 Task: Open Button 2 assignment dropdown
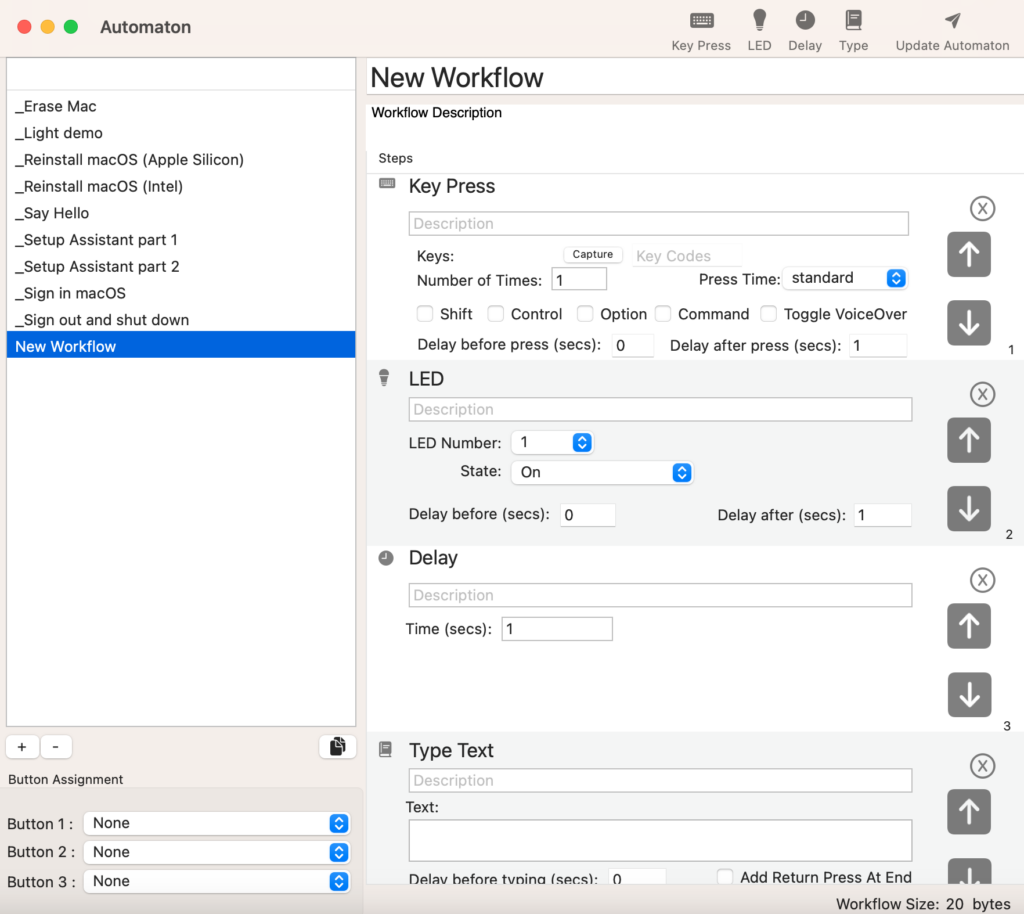click(217, 852)
